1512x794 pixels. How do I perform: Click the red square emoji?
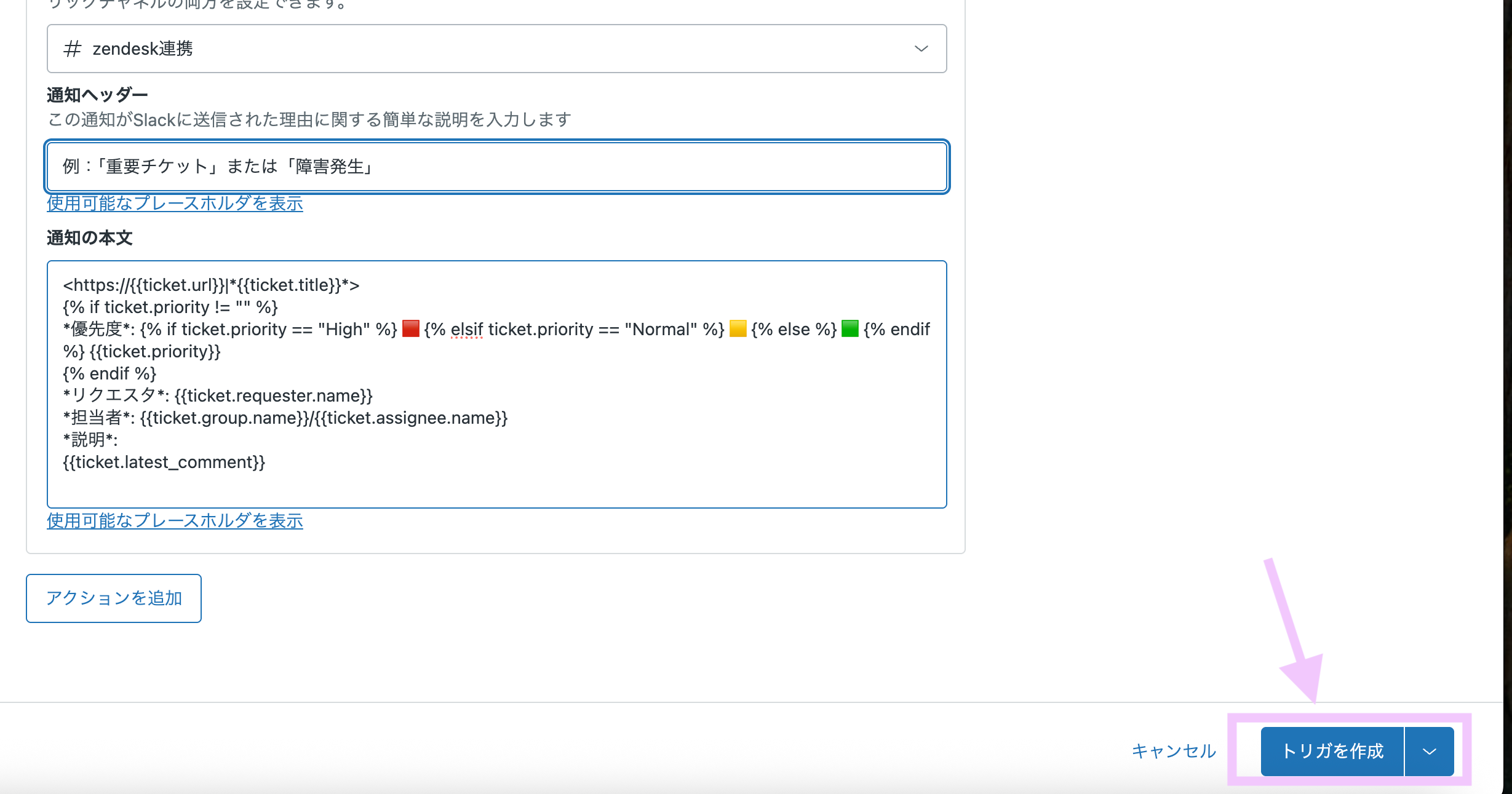[411, 329]
